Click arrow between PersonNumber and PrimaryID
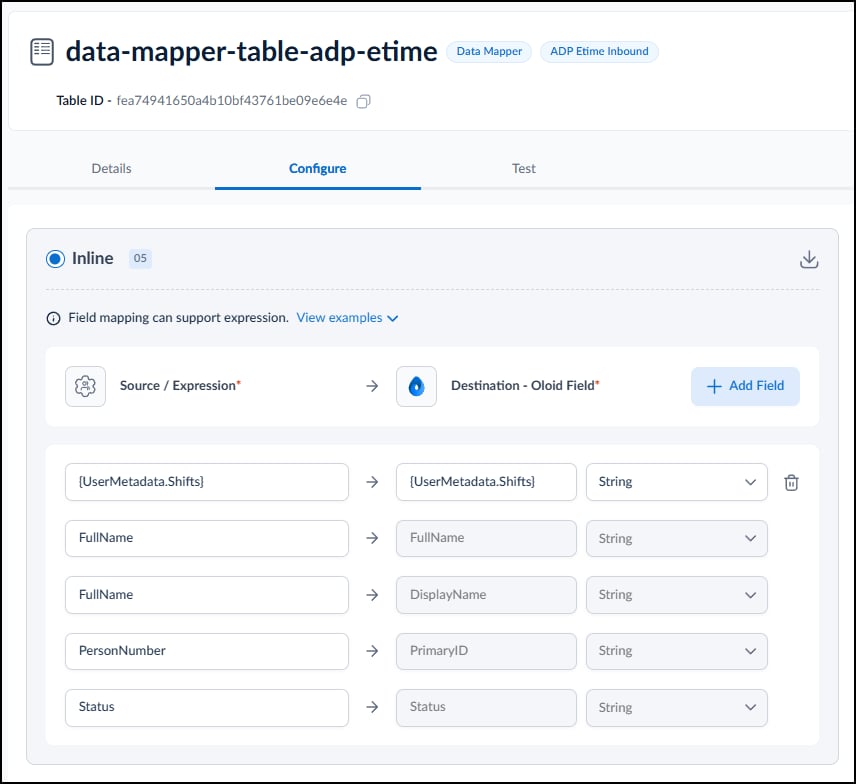Image resolution: width=856 pixels, height=784 pixels. tap(372, 651)
